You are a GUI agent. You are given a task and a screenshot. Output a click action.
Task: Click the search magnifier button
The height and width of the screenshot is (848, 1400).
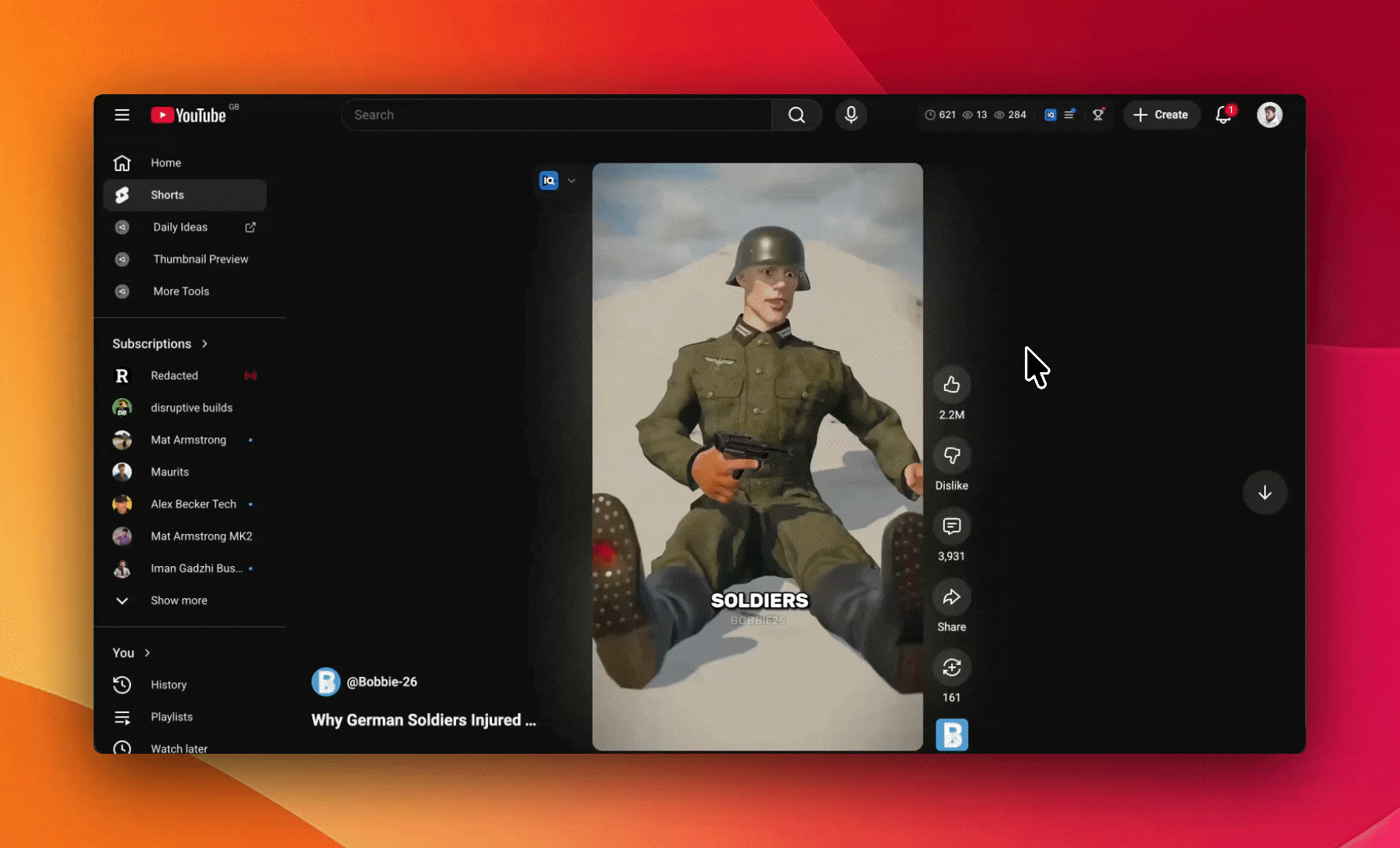[797, 115]
